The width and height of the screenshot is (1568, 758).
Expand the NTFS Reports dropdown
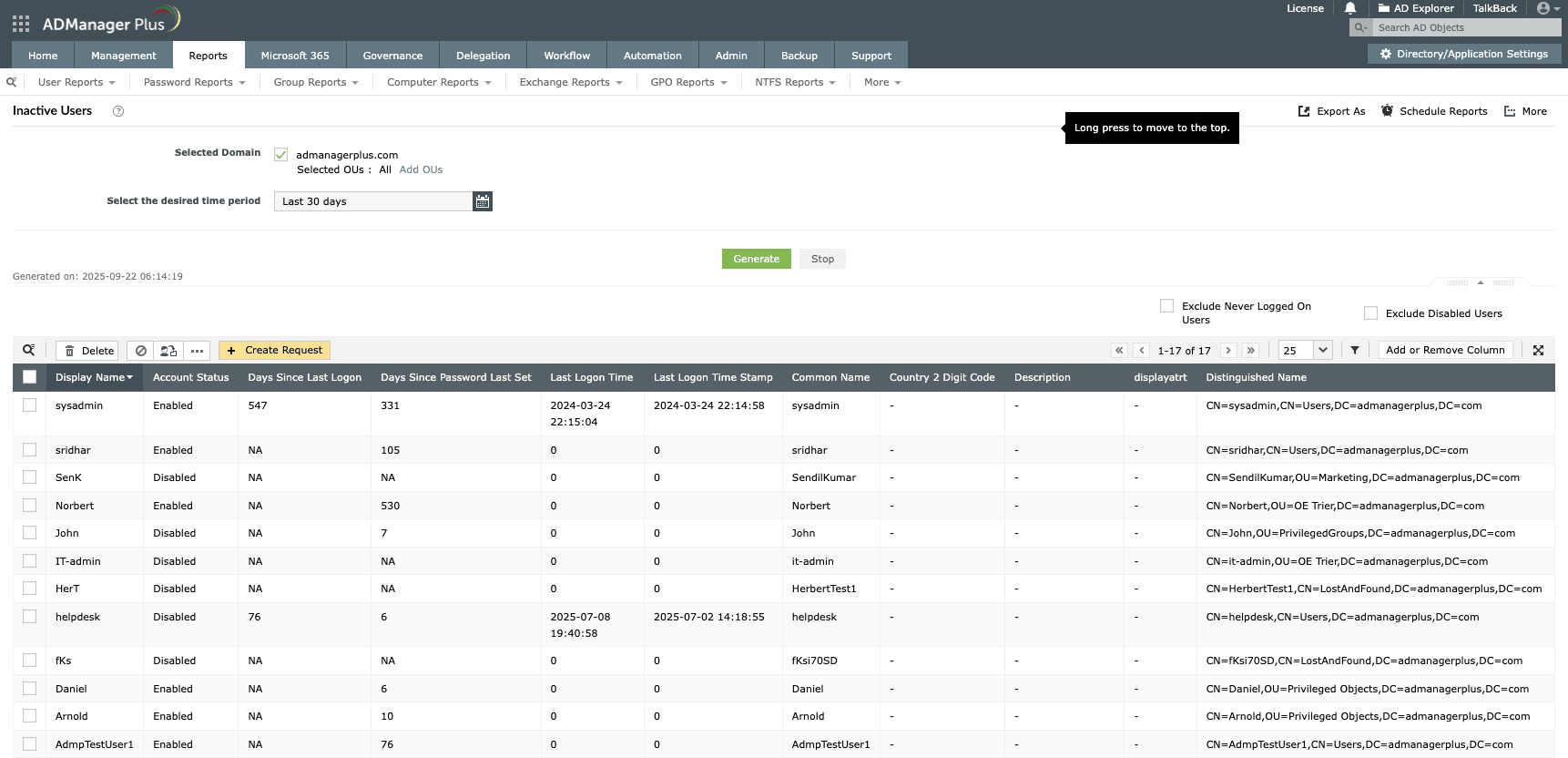pos(795,82)
